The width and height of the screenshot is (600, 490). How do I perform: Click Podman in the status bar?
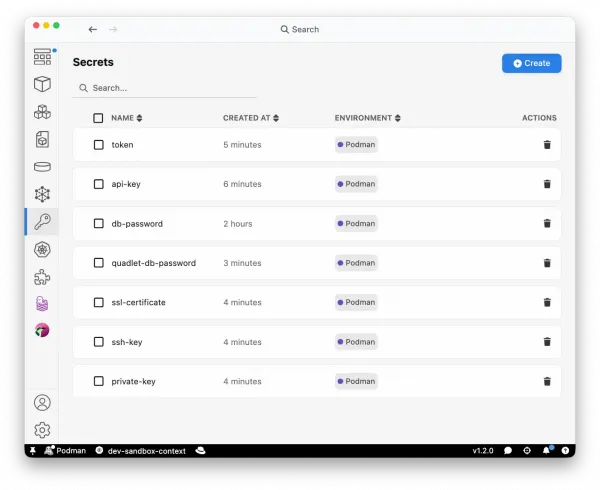[65, 451]
